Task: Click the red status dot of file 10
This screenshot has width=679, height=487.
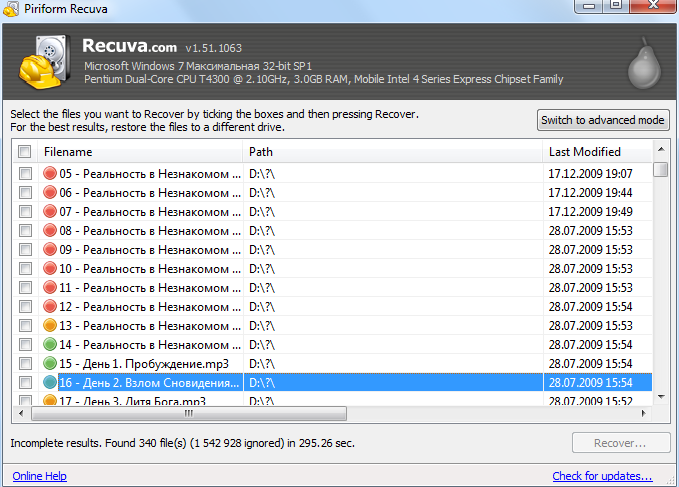Action: (50, 268)
